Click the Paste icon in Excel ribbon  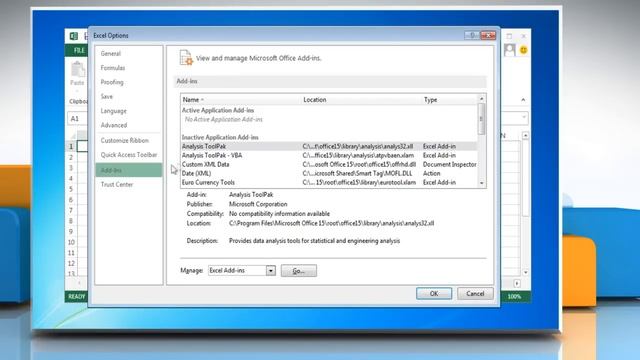click(x=78, y=70)
